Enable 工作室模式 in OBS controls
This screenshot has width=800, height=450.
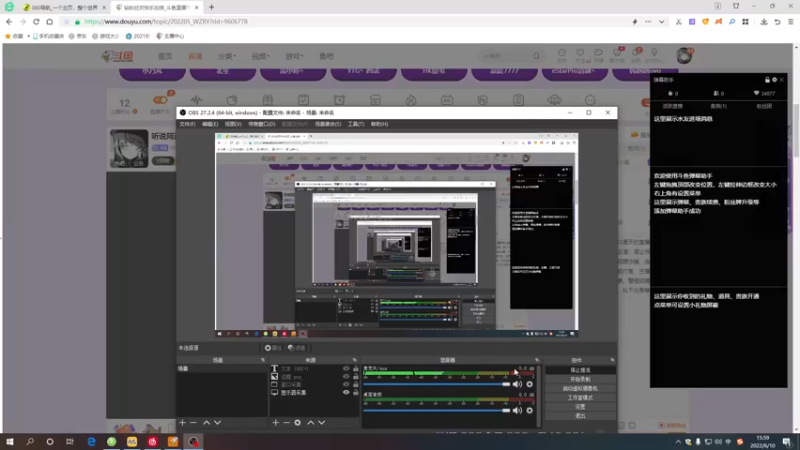click(x=580, y=397)
